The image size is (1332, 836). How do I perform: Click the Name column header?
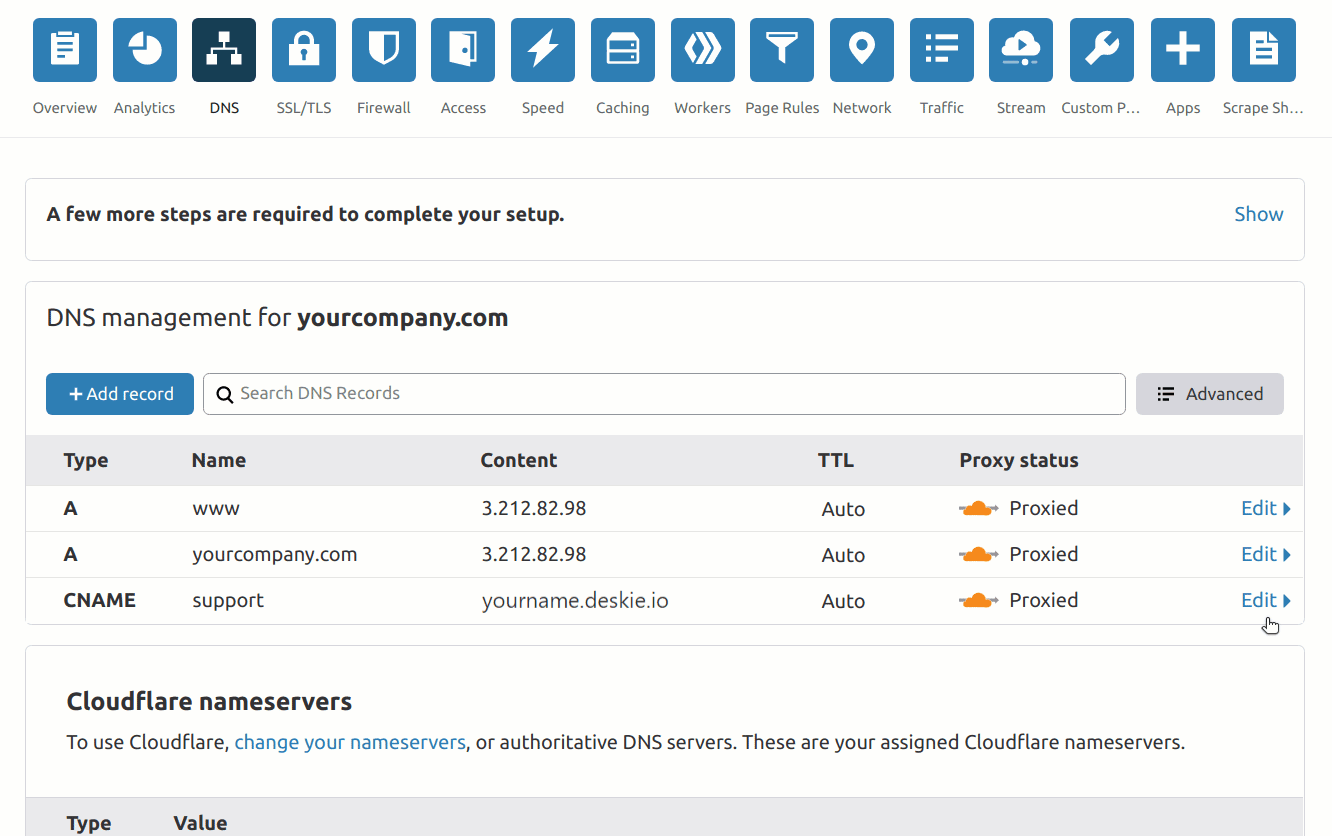[219, 461]
